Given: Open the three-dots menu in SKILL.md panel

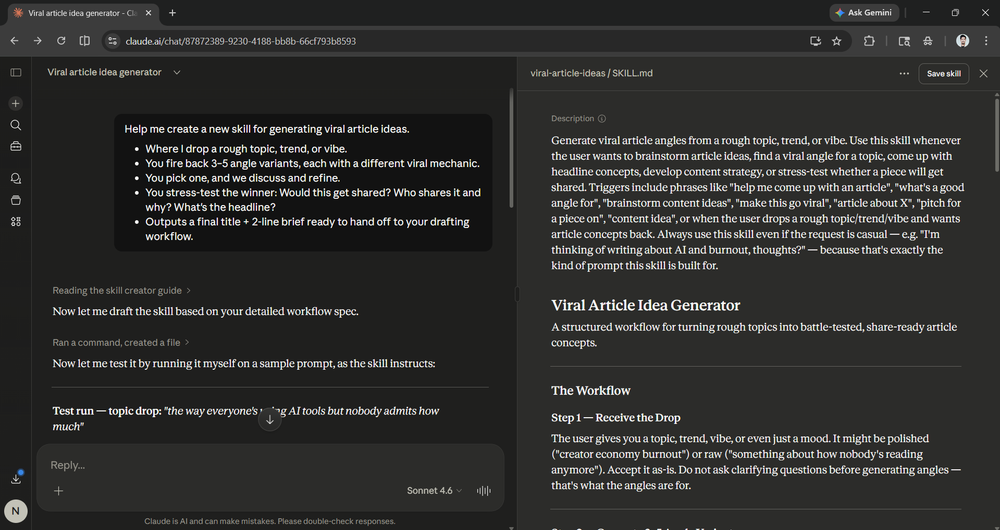Looking at the screenshot, I should (x=904, y=73).
